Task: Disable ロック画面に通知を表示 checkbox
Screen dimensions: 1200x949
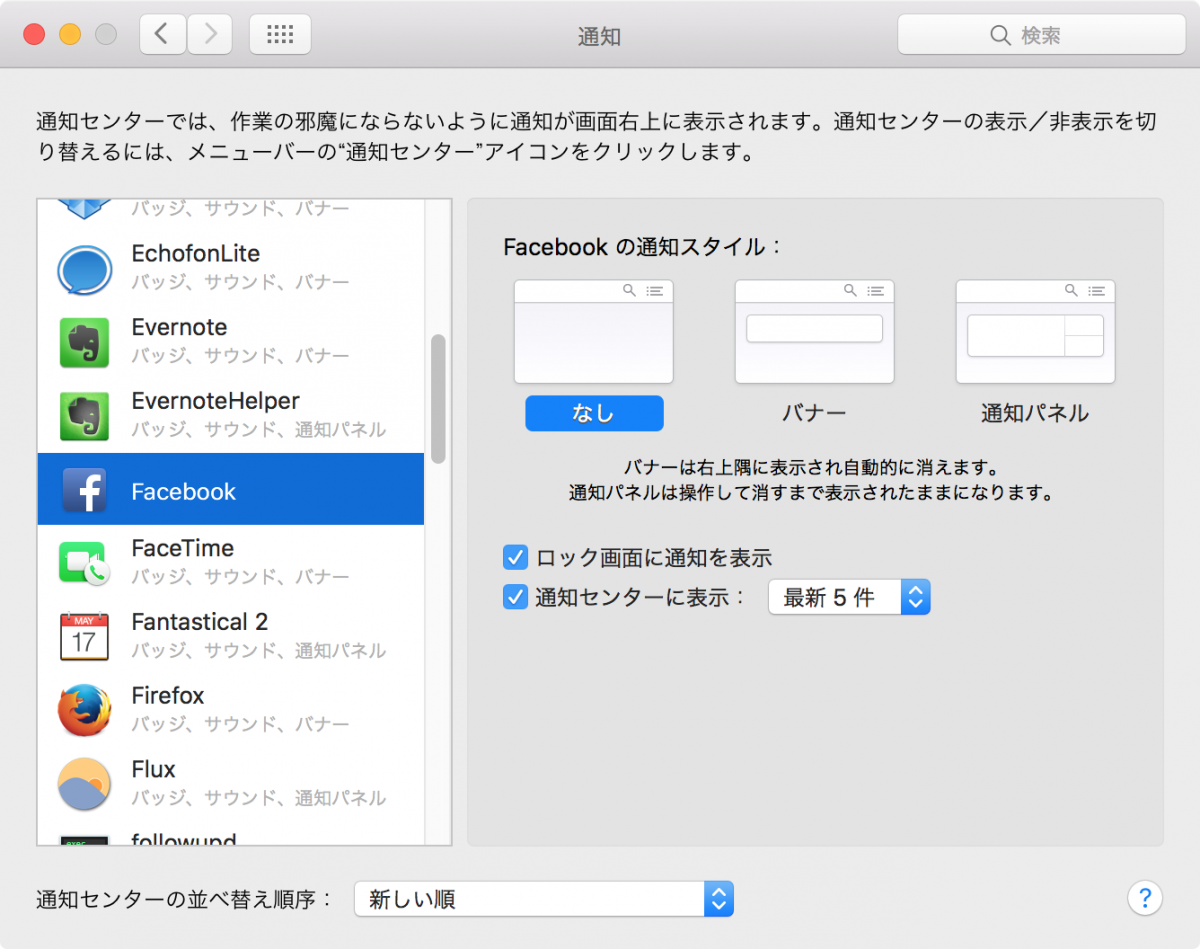Action: click(515, 557)
